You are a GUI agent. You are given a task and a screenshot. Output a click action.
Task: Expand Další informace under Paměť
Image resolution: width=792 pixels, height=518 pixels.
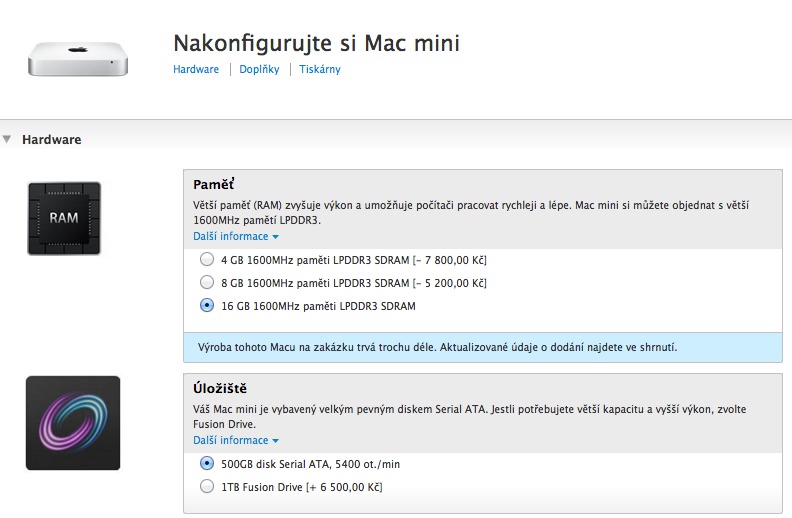pyautogui.click(x=236, y=237)
